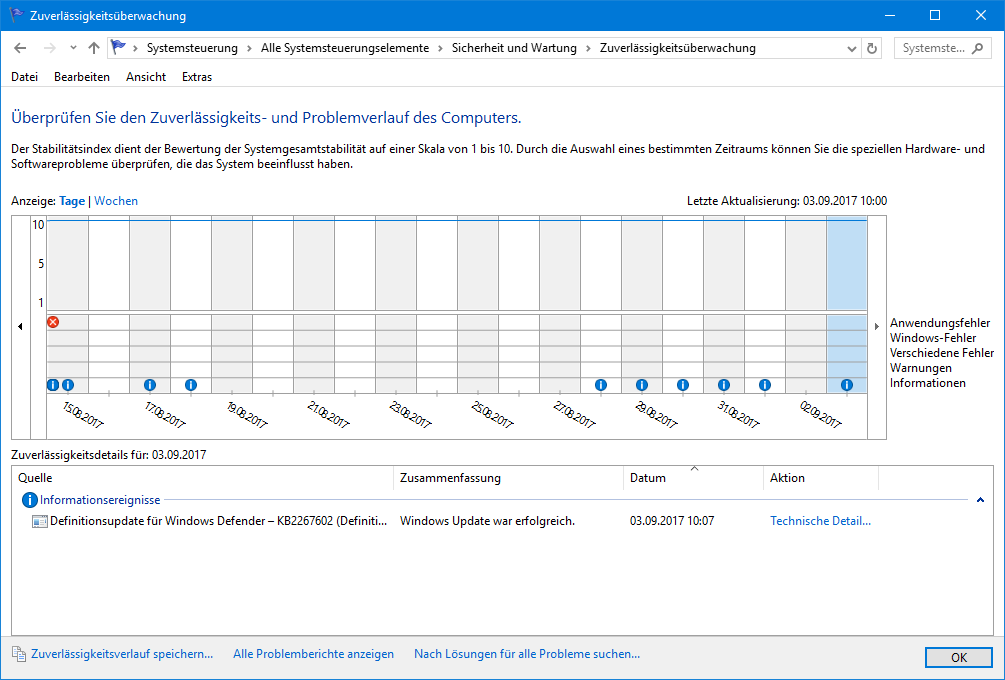Open the recent locations dropdown arrow
This screenshot has width=1005, height=680.
73,48
